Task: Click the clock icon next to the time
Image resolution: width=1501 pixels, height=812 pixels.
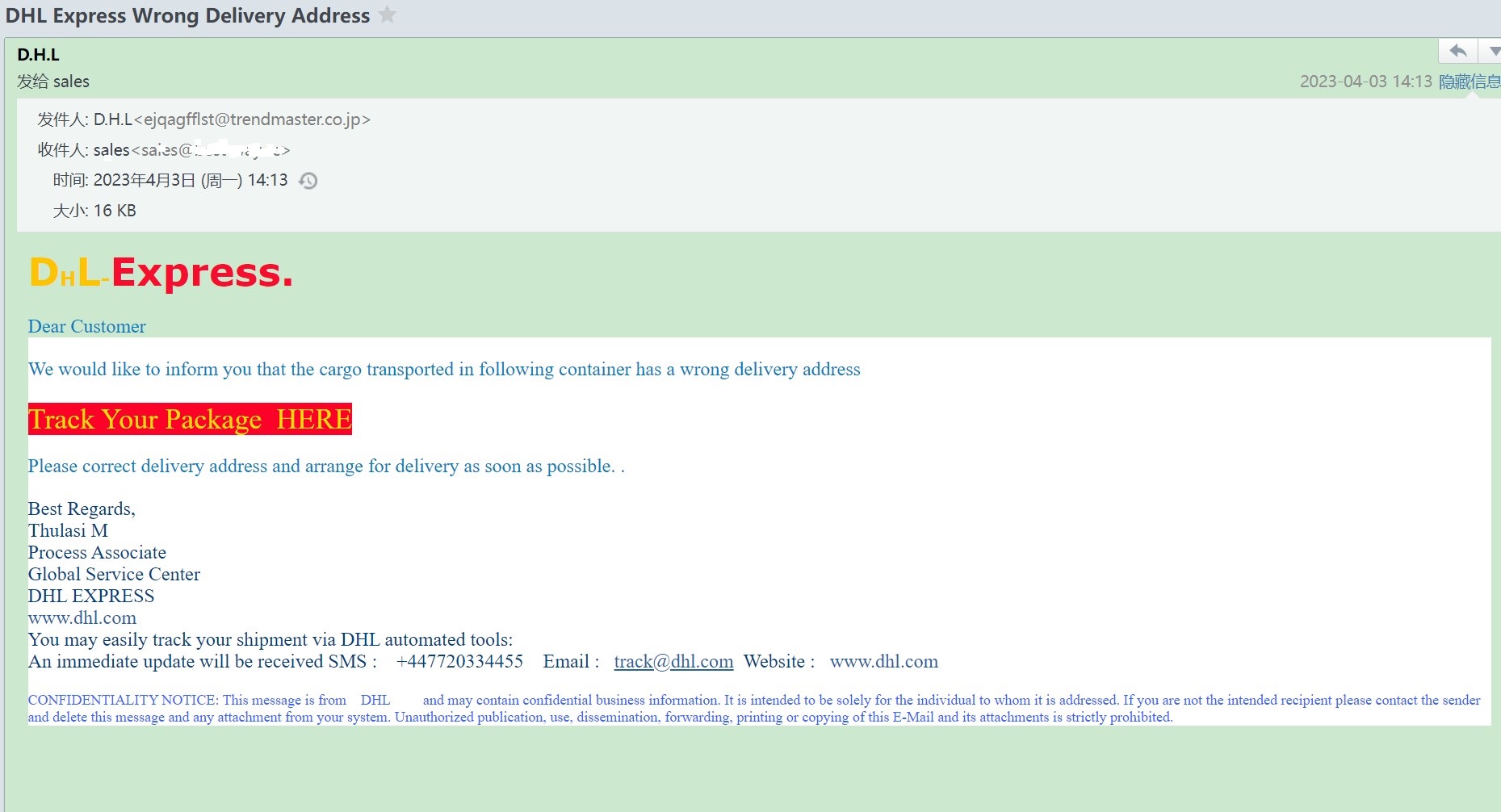Action: tap(308, 181)
